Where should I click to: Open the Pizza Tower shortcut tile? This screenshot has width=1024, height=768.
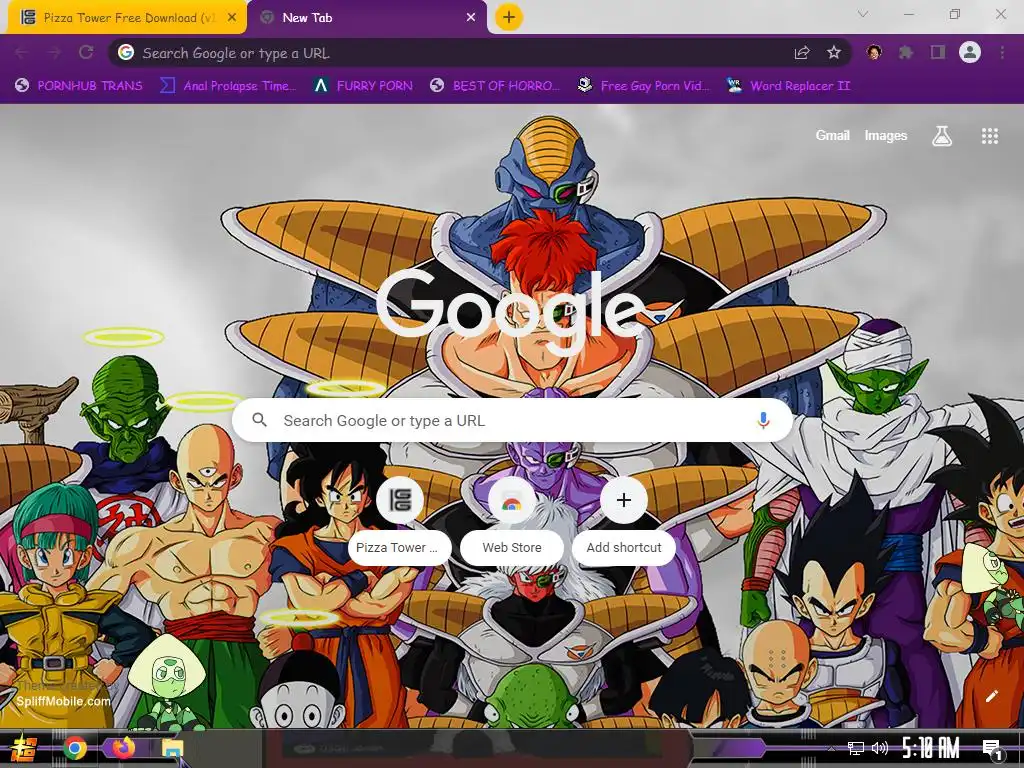tap(400, 521)
